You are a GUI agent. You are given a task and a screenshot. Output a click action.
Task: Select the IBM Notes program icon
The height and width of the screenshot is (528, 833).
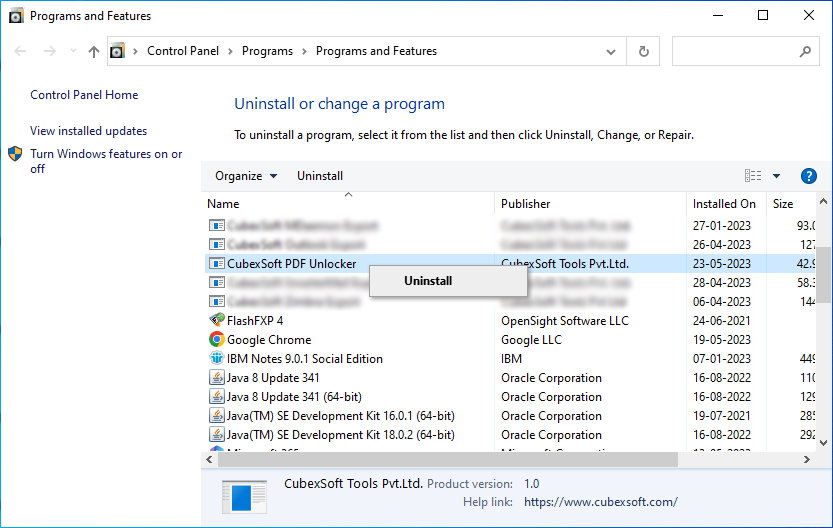coord(216,359)
